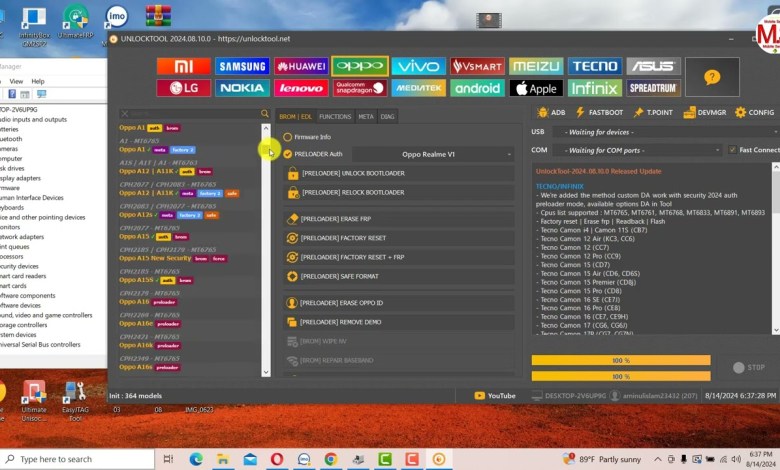Open Chrome browser from taskbar

(x=330, y=459)
